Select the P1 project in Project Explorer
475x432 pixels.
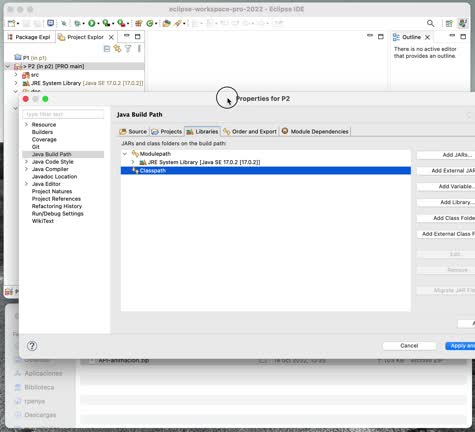point(31,58)
